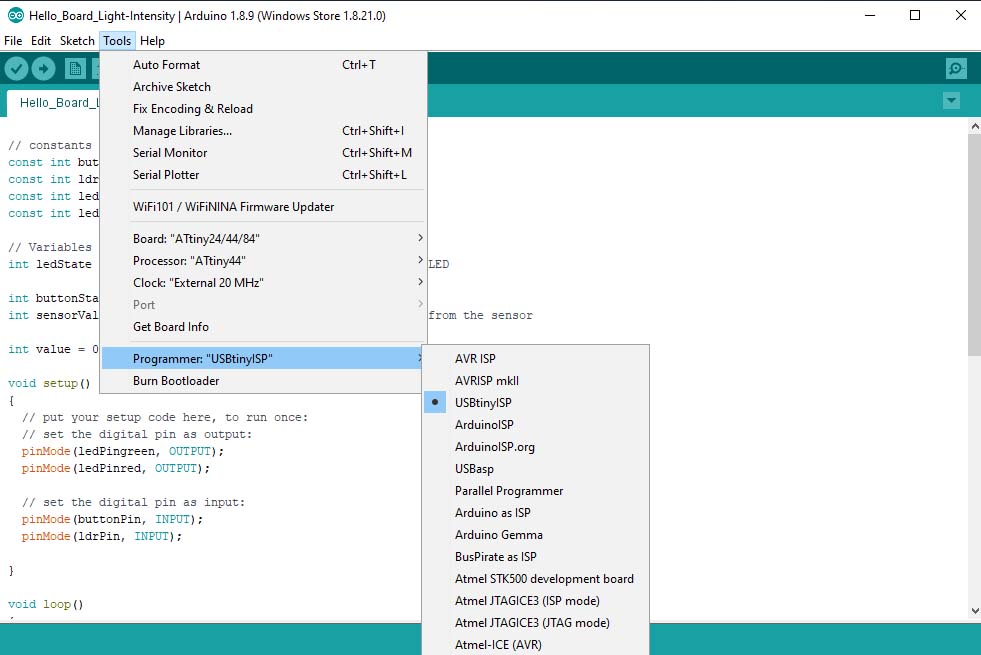Open the tab dropdown arrow
The height and width of the screenshot is (655, 981).
pyautogui.click(x=952, y=101)
